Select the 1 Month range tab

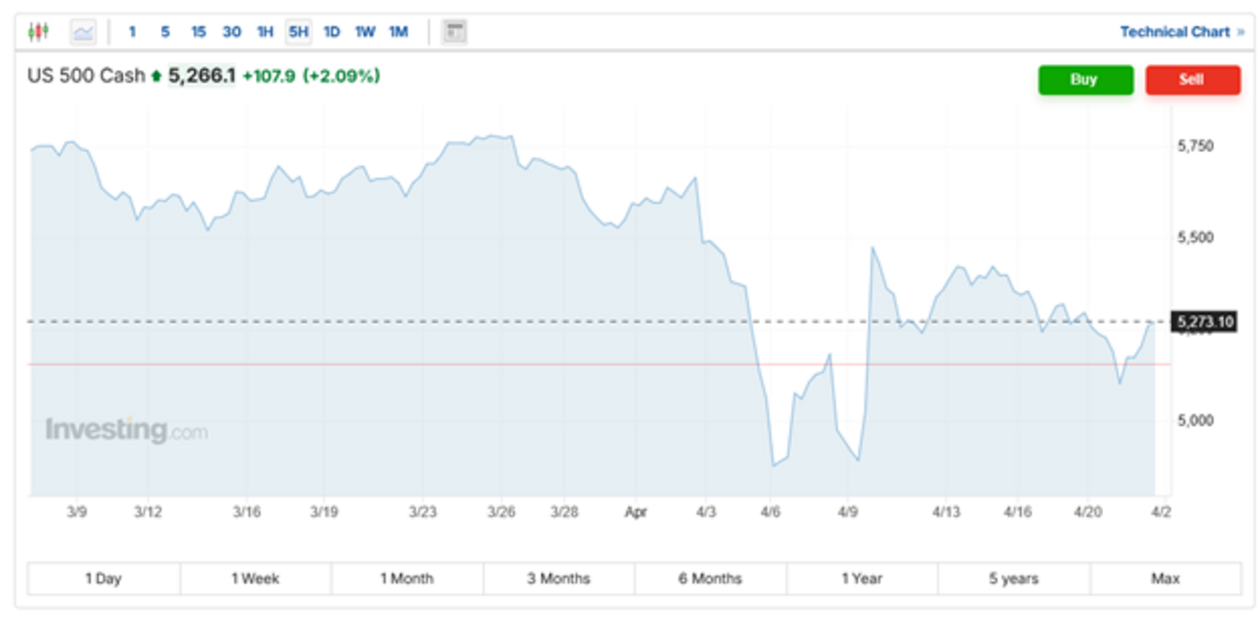407,578
